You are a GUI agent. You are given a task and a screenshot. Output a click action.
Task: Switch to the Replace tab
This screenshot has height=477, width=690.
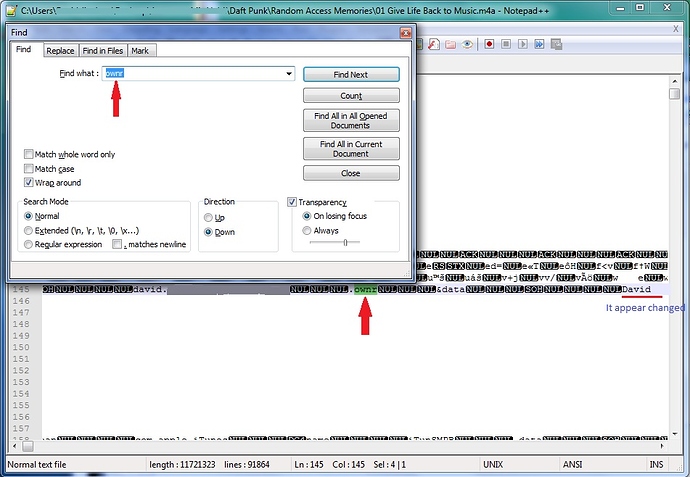60,51
